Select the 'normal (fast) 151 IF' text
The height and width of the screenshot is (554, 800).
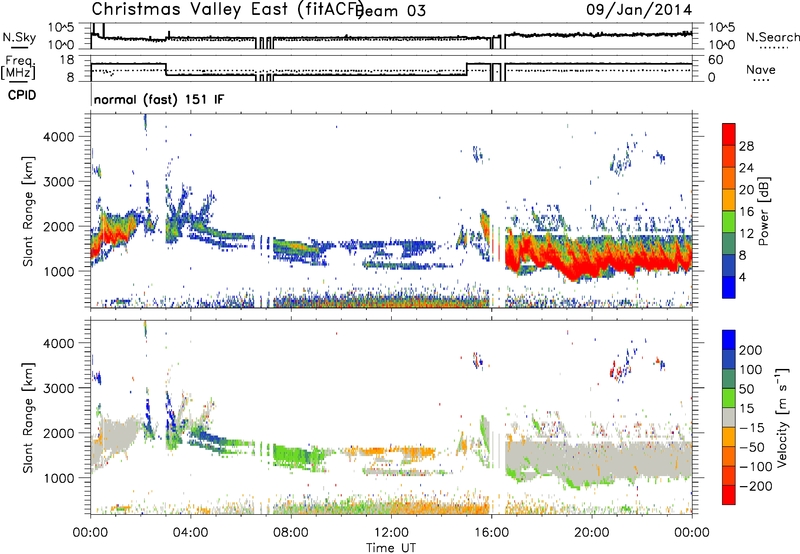click(159, 99)
